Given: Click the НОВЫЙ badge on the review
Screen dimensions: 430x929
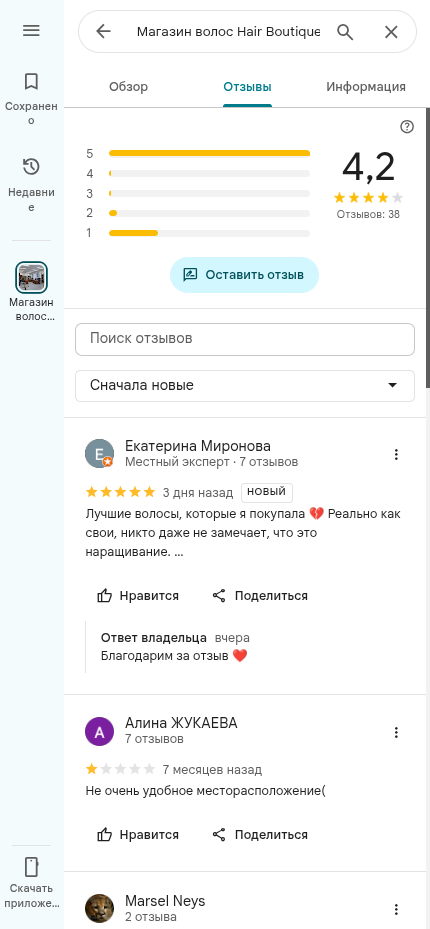Looking at the screenshot, I should pyautogui.click(x=267, y=492).
